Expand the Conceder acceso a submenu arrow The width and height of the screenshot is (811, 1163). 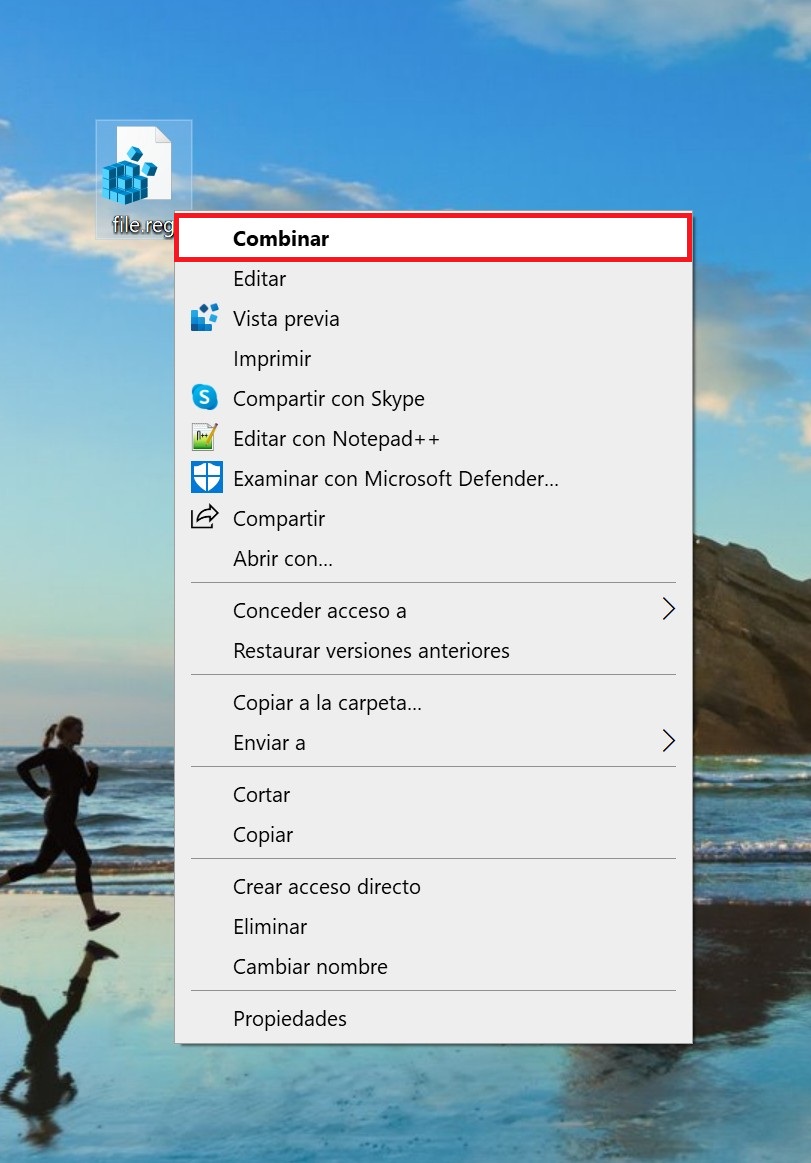click(x=668, y=610)
